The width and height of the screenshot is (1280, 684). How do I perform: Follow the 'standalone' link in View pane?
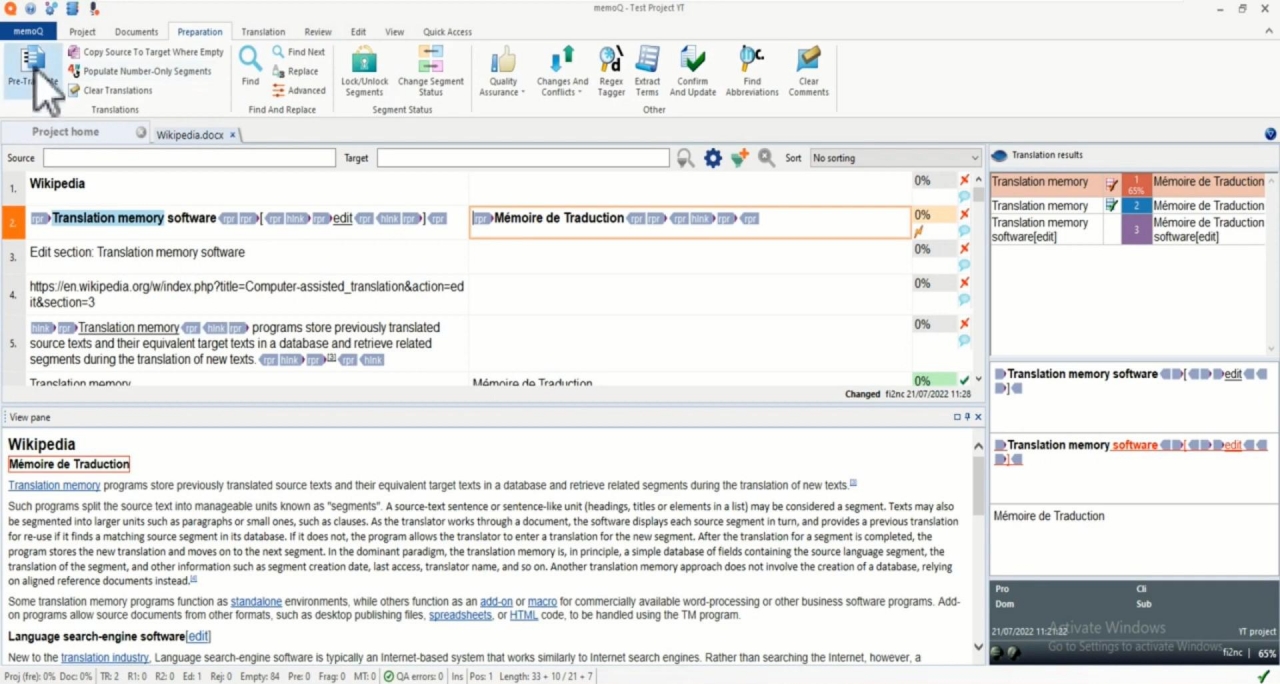pos(256,602)
